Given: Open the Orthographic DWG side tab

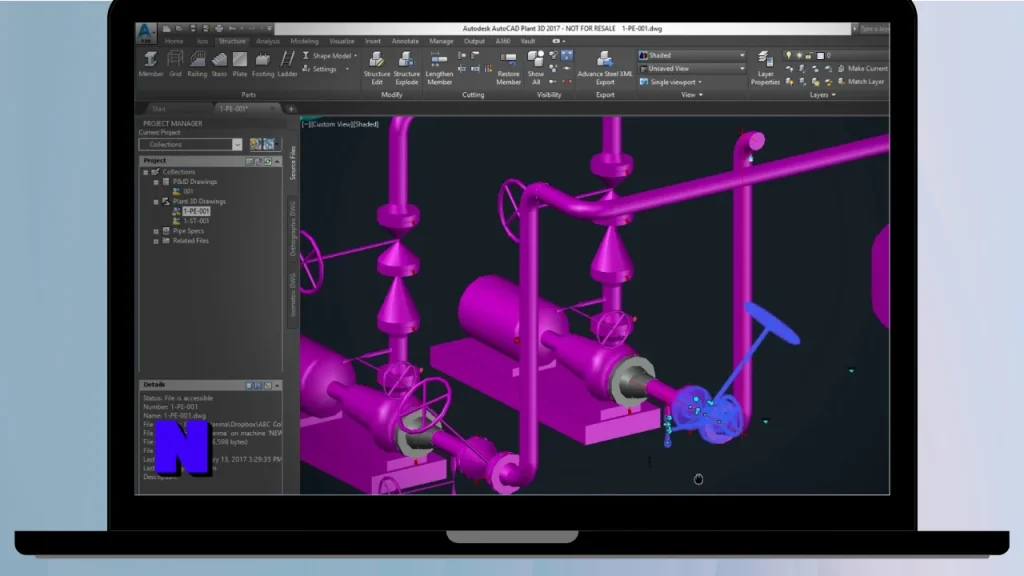Looking at the screenshot, I should tap(293, 228).
